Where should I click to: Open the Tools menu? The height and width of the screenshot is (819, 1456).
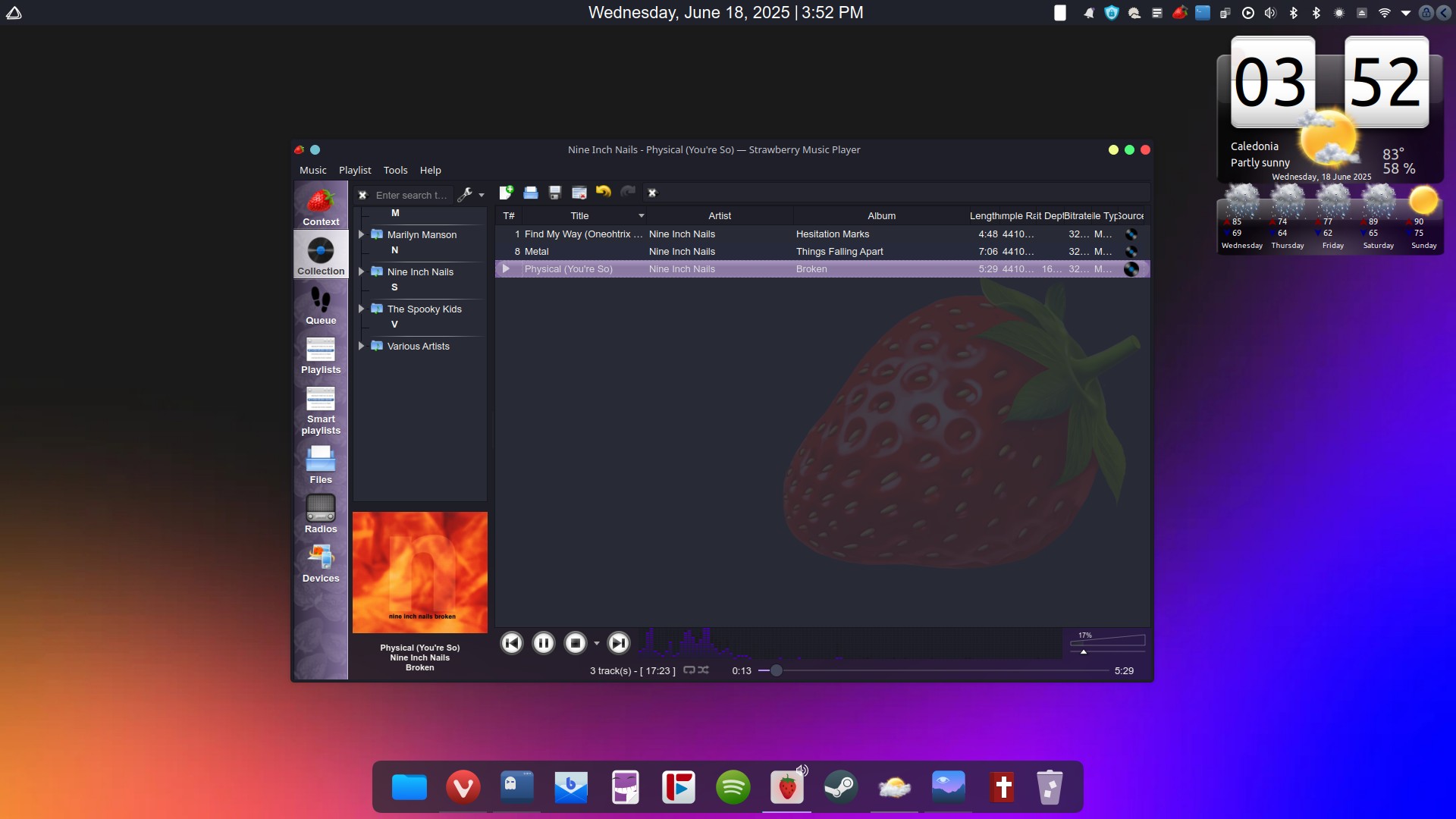point(395,170)
